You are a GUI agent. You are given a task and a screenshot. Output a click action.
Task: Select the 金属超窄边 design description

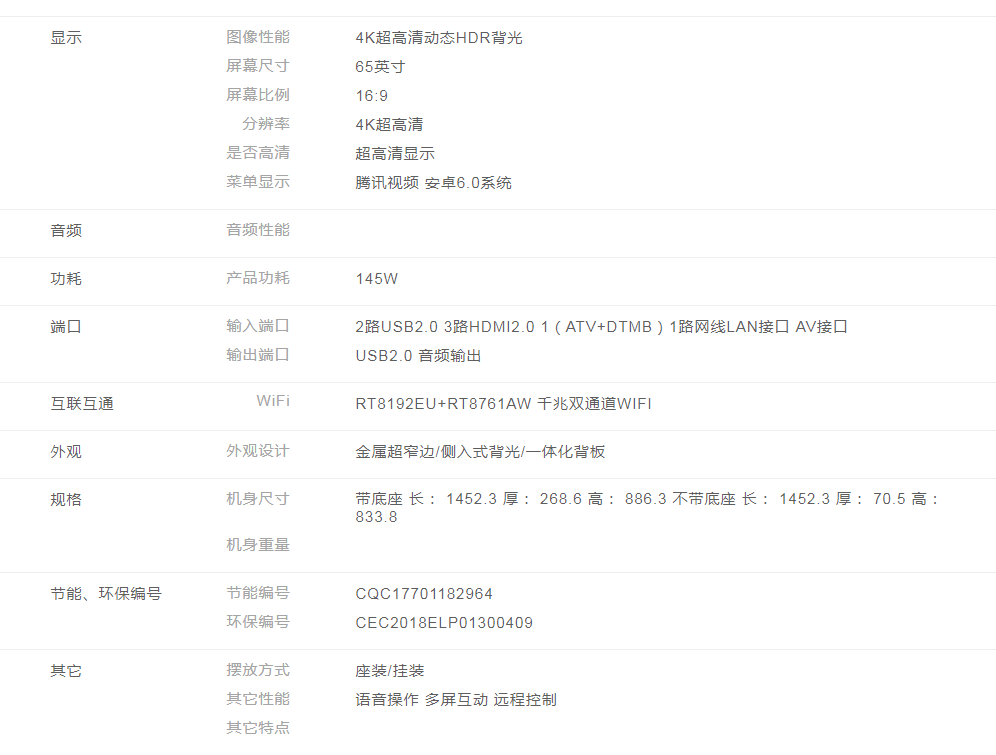(480, 452)
